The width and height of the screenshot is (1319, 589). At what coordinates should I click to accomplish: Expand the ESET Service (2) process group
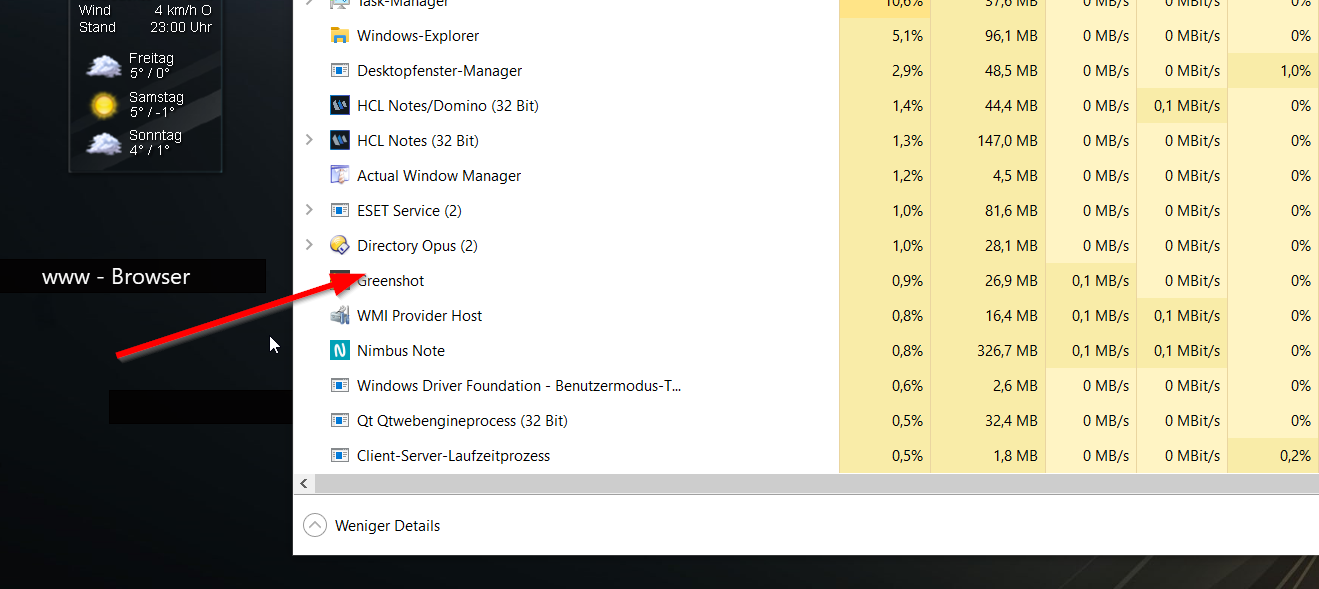(308, 210)
